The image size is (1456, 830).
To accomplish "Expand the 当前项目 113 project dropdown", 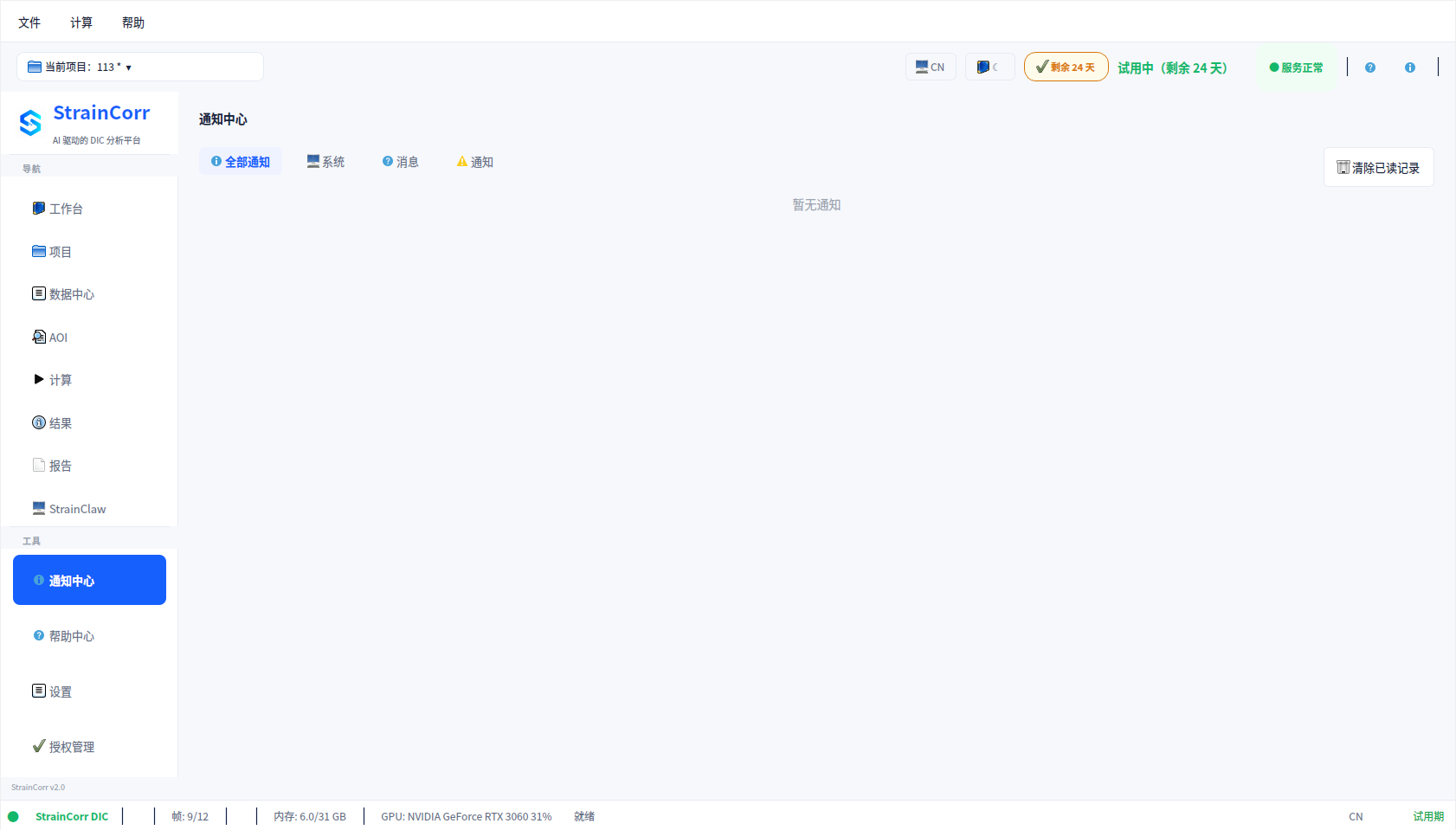I will (140, 67).
